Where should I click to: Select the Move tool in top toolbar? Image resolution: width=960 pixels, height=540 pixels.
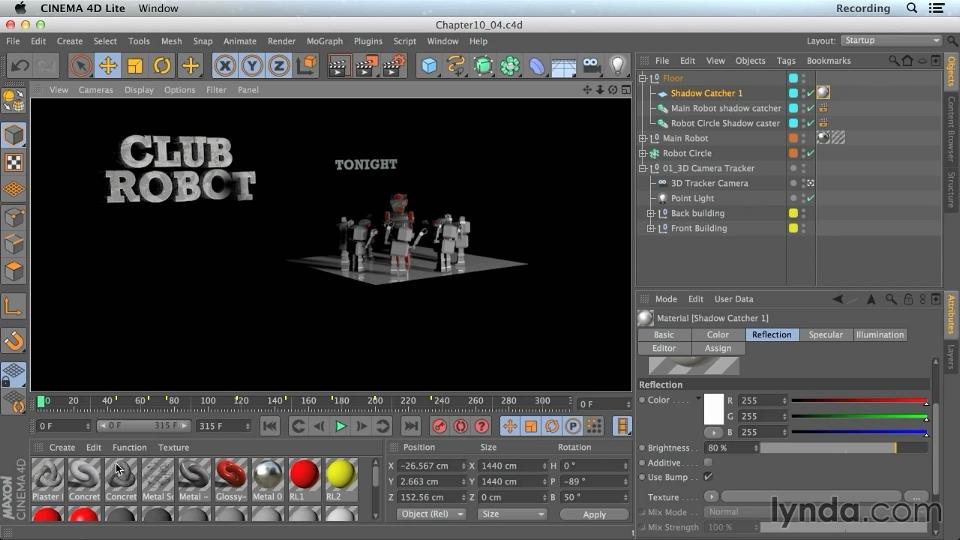coord(107,66)
